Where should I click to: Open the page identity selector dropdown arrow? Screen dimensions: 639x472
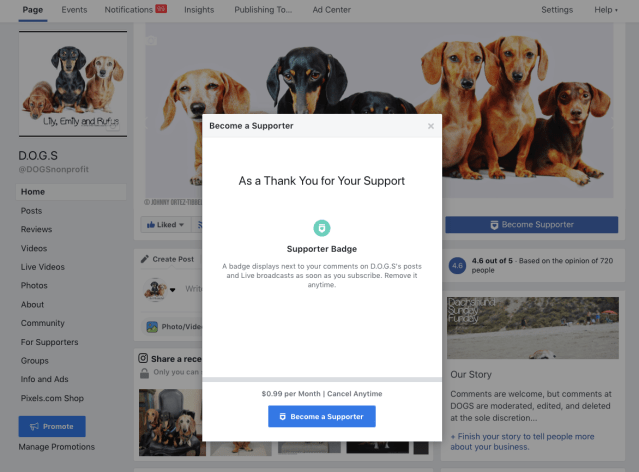pyautogui.click(x=172, y=290)
